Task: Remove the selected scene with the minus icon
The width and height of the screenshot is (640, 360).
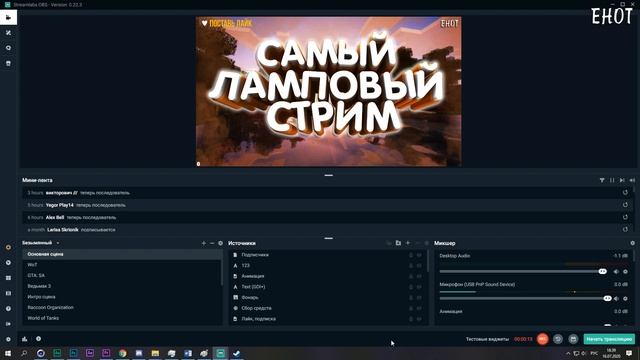Action: coord(212,243)
